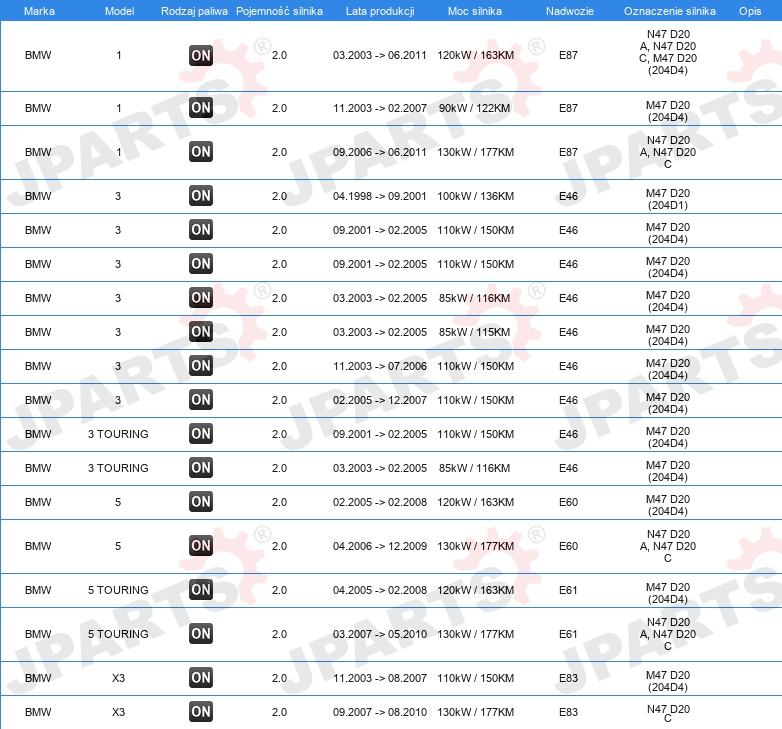Select the date range 11.2003 -> 02.2007
The height and width of the screenshot is (729, 782).
point(380,108)
